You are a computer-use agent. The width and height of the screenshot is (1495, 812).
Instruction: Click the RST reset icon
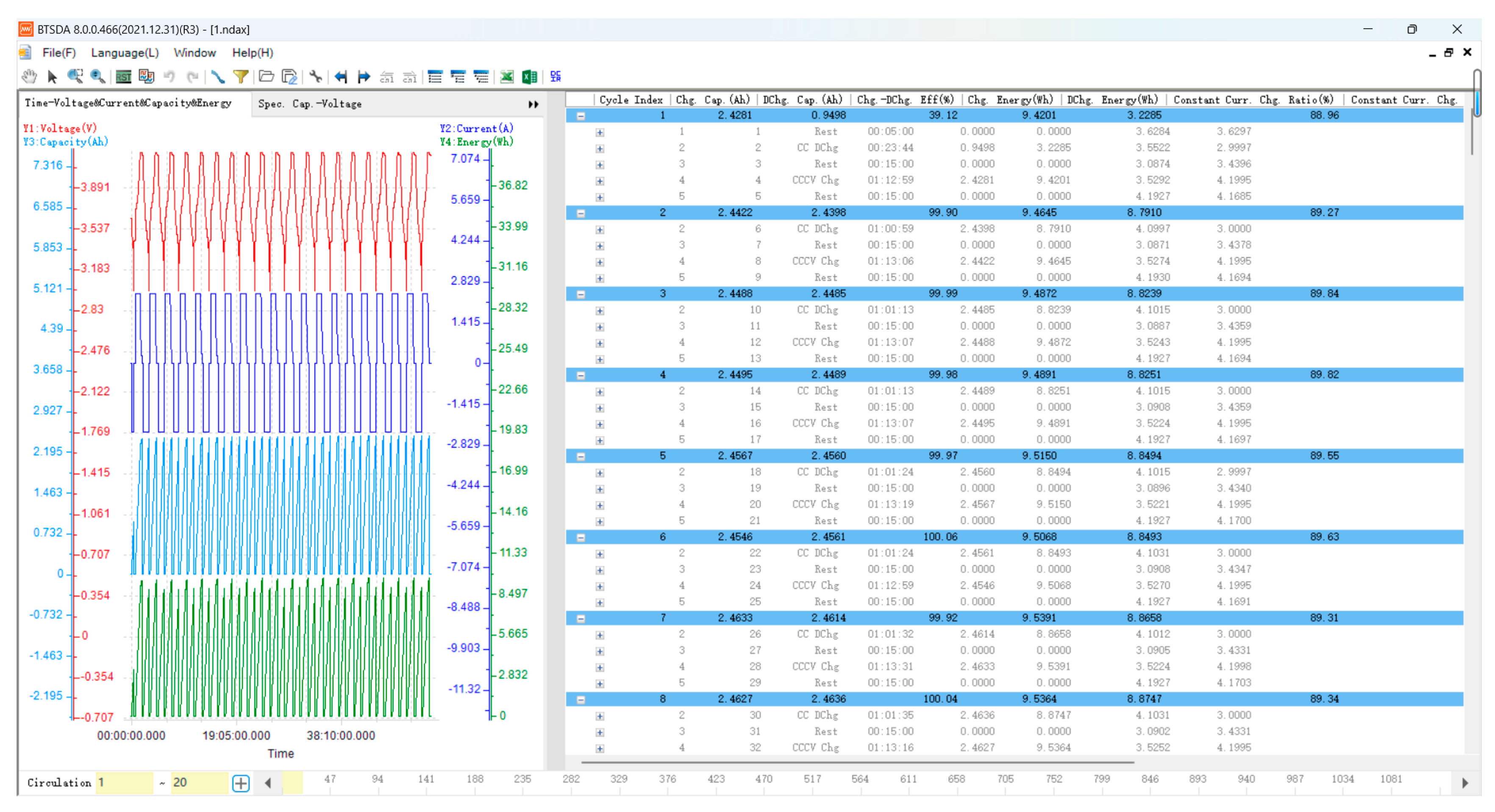coord(123,77)
